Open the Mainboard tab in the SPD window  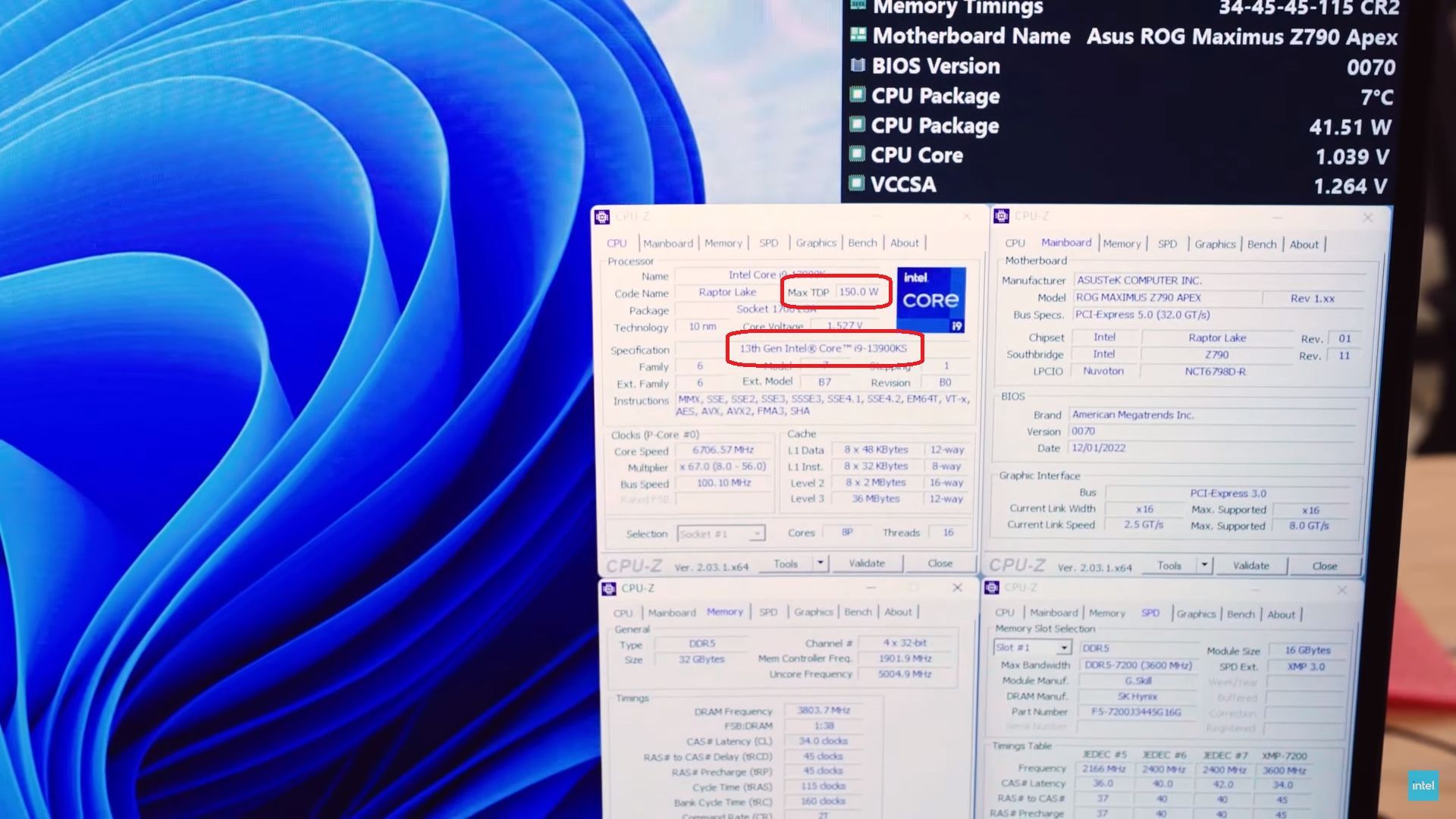(x=1053, y=613)
